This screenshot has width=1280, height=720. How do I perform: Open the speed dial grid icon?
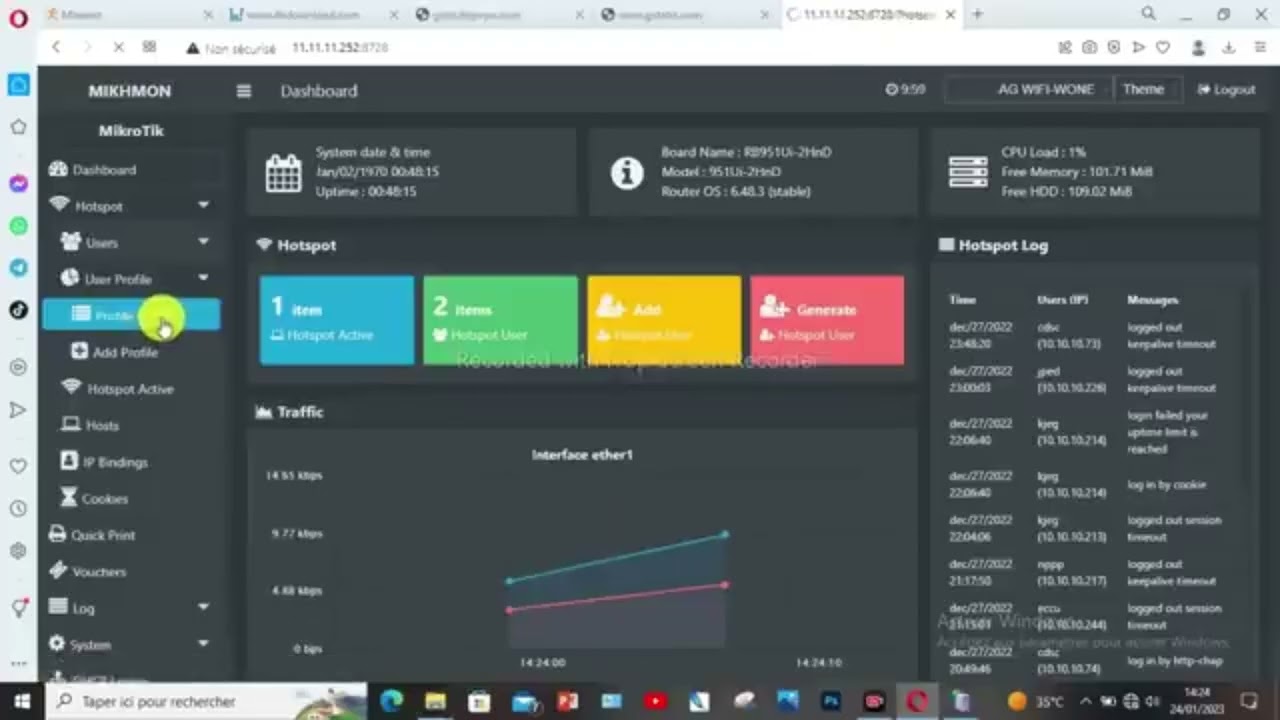pyautogui.click(x=149, y=47)
